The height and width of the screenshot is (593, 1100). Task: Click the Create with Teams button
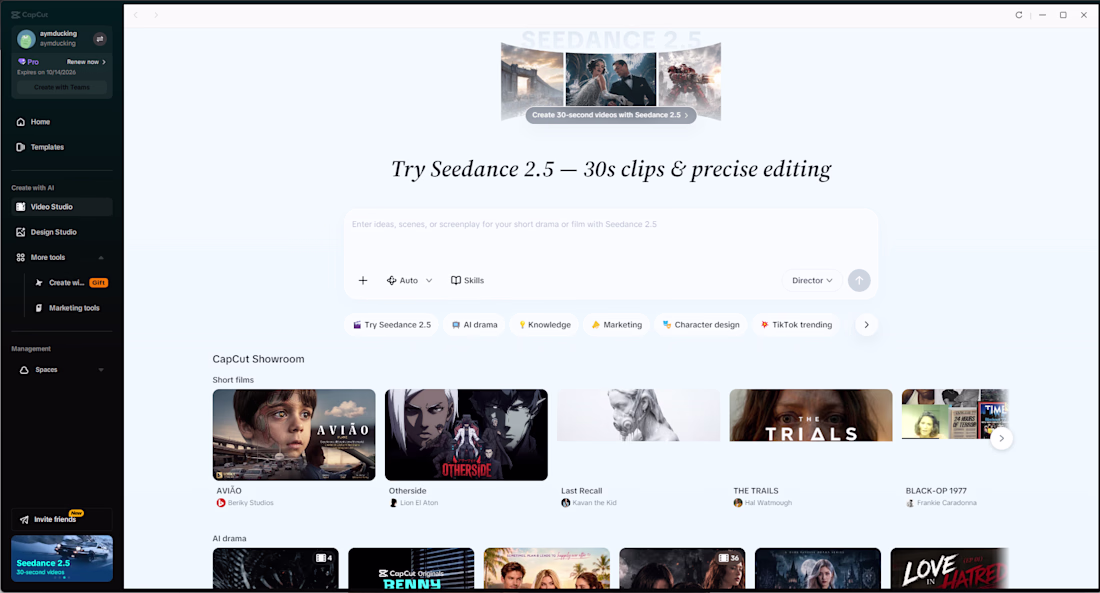62,87
